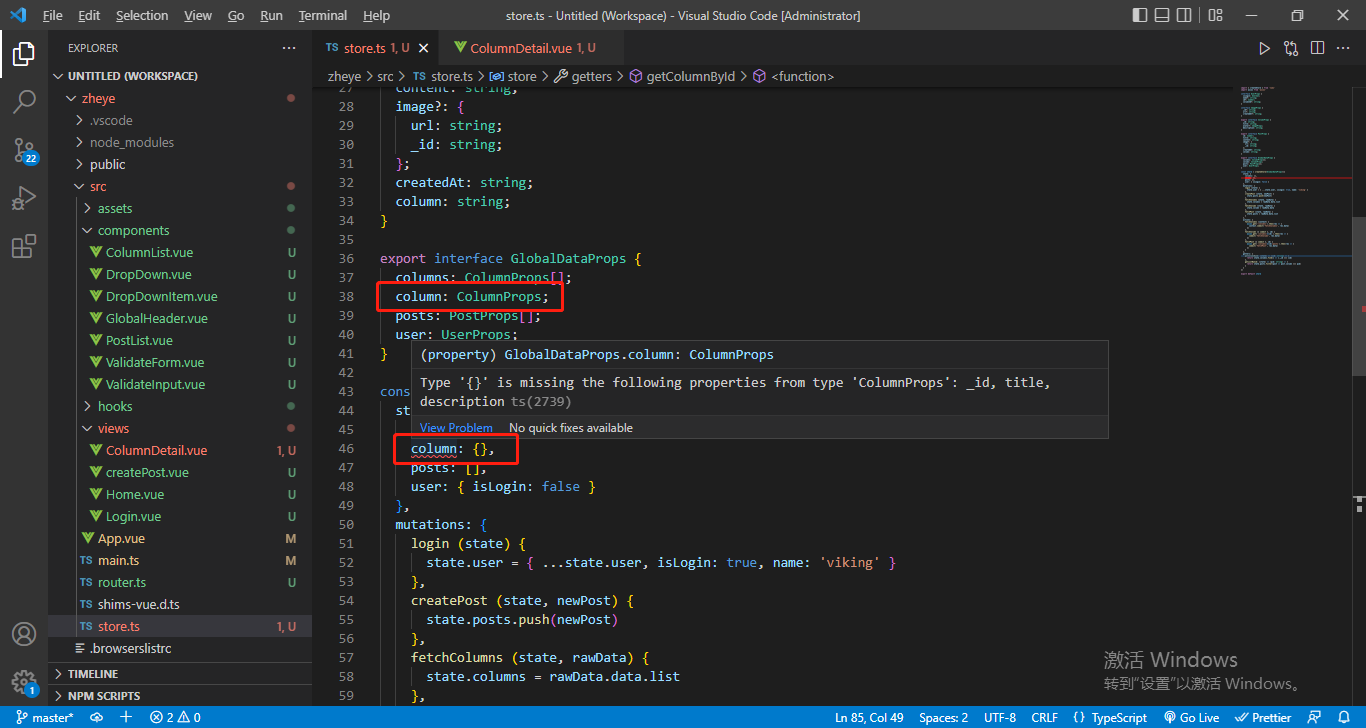The image size is (1366, 728).
Task: Click Ln 85, Col 49 status item
Action: [870, 717]
